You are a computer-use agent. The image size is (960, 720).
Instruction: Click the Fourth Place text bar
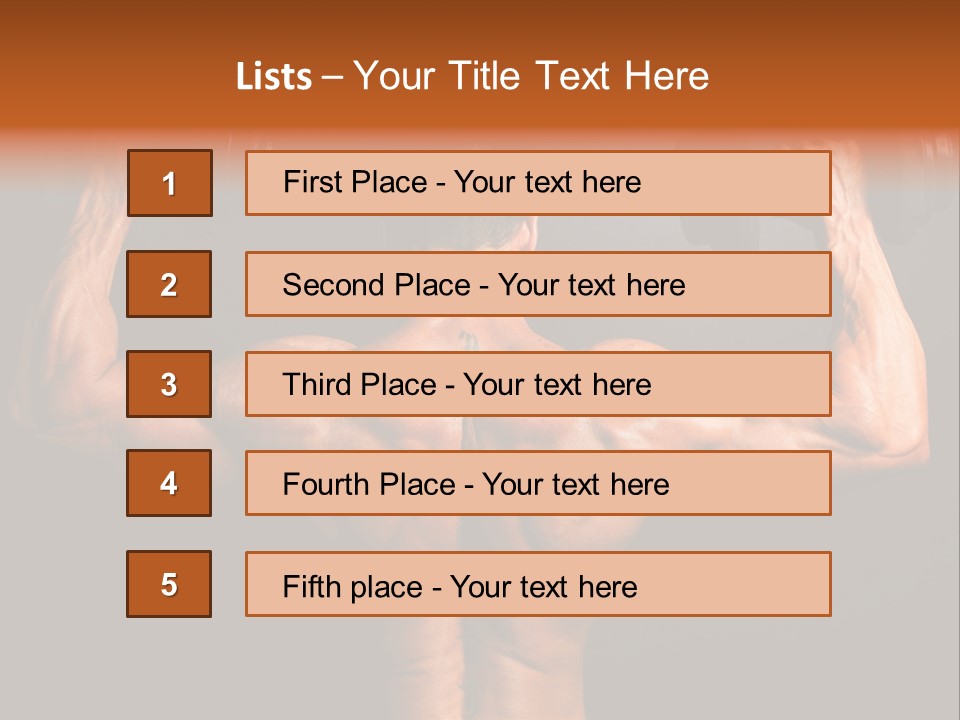[x=538, y=483]
